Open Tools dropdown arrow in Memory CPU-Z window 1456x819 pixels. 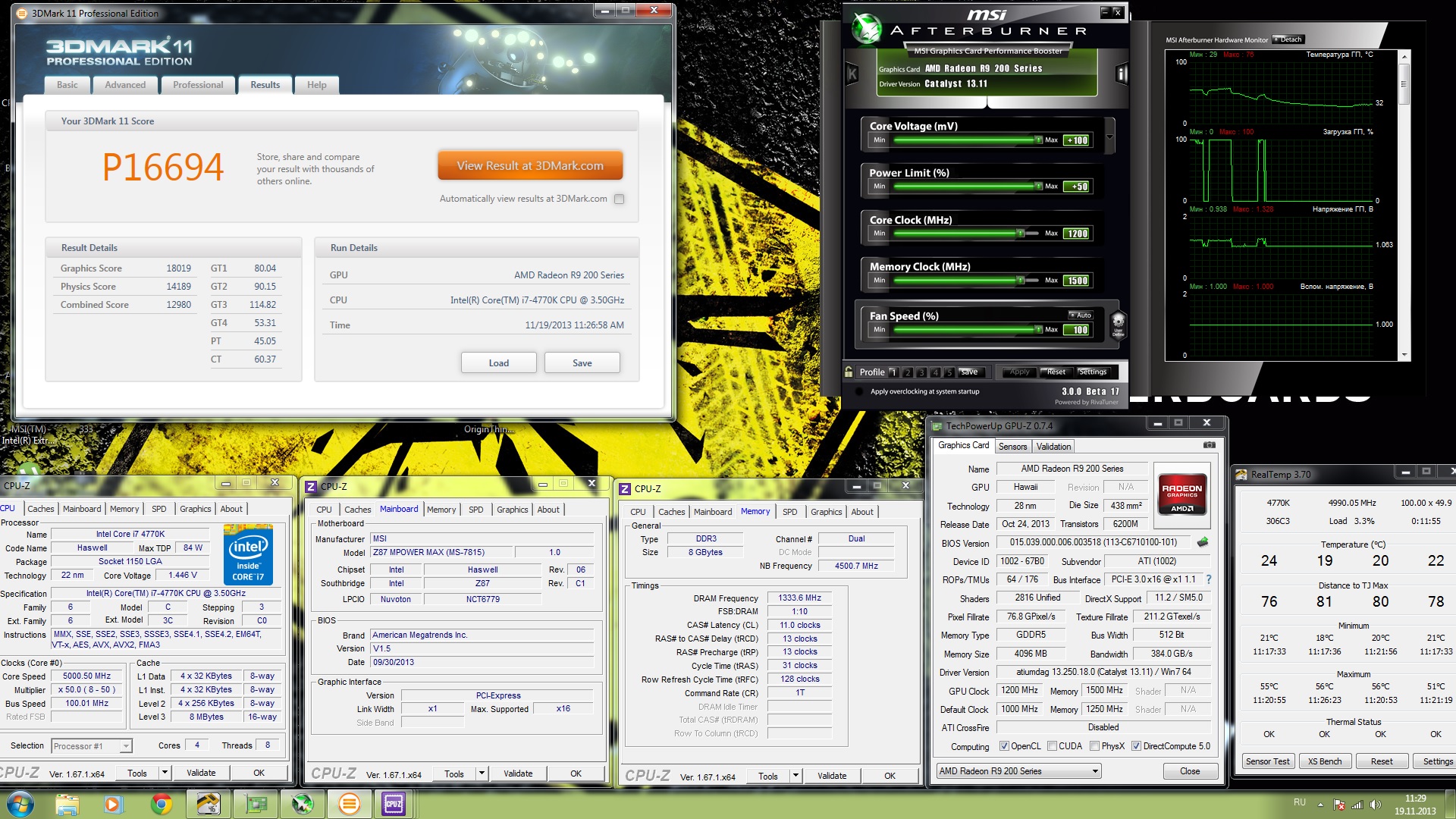(795, 776)
